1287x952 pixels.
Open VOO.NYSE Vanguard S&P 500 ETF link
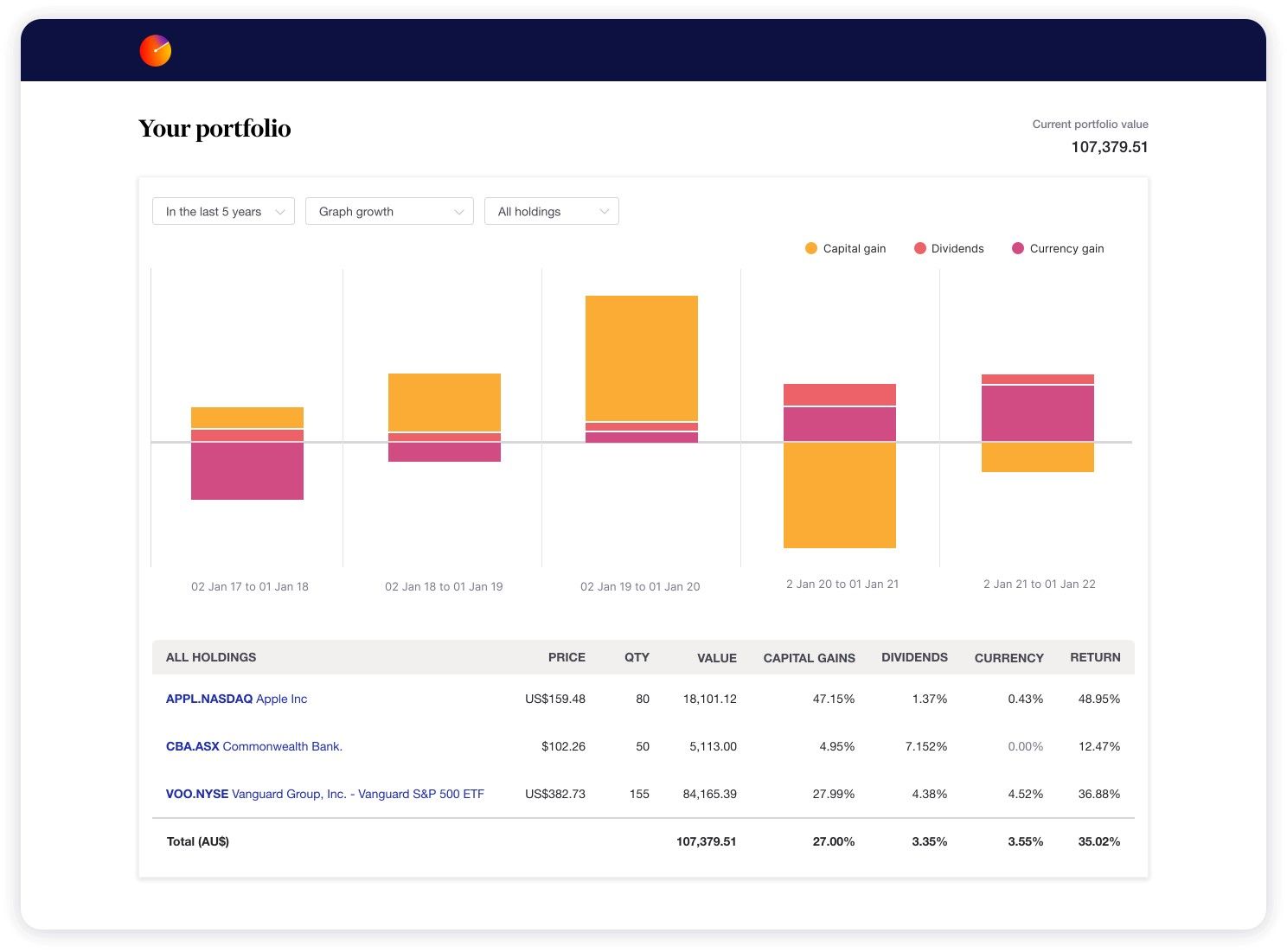325,794
